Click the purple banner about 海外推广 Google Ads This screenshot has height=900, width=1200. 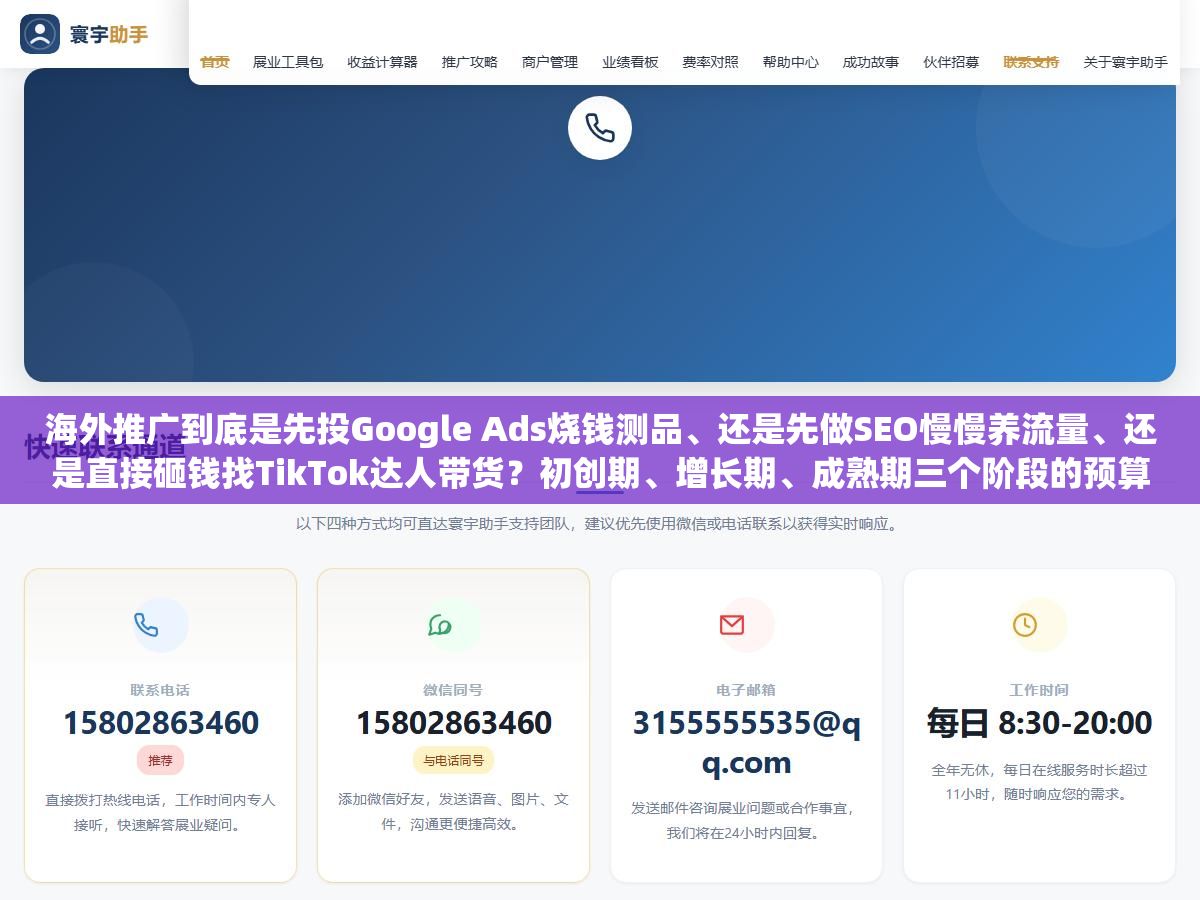click(600, 450)
